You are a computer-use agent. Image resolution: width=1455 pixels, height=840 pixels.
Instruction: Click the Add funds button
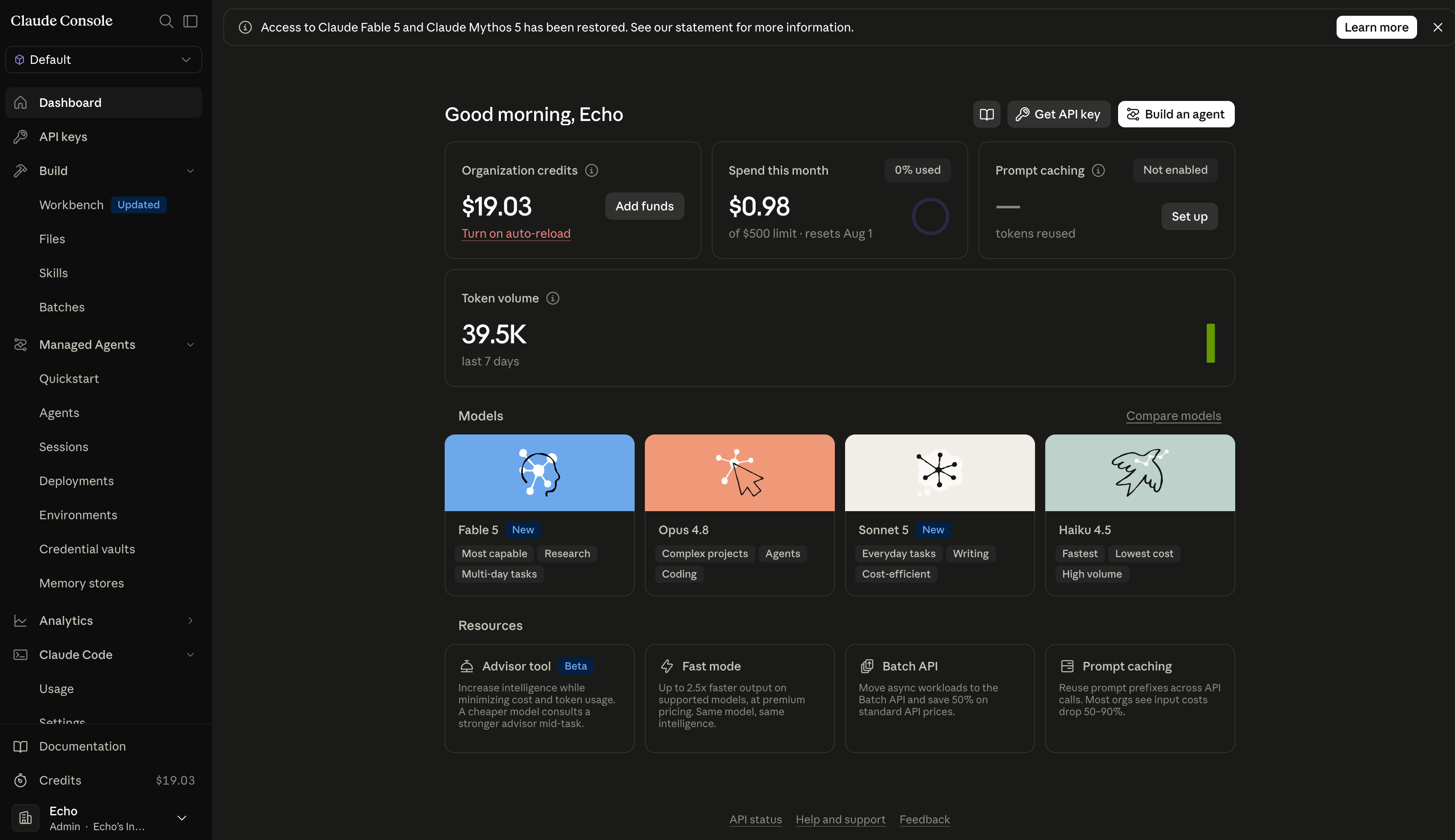click(x=644, y=206)
